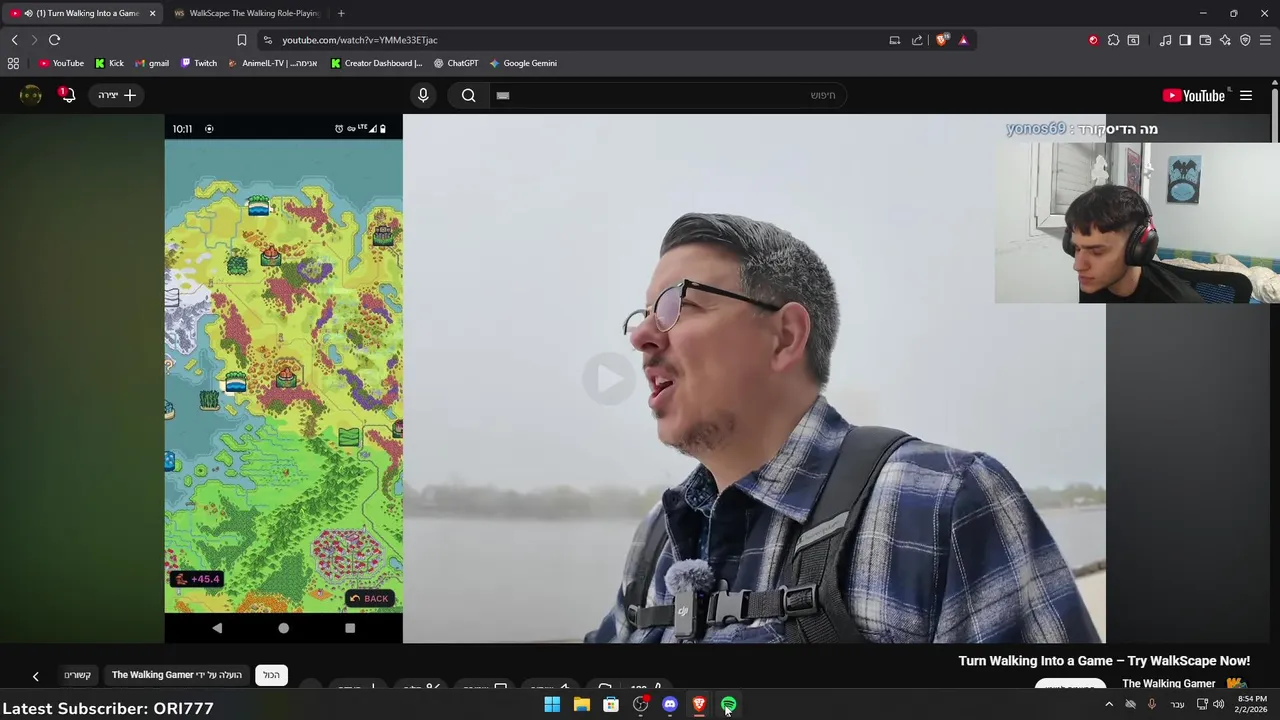Image resolution: width=1280 pixels, height=720 pixels.
Task: Toggle the taskbar microphone icon
Action: coord(1152,704)
